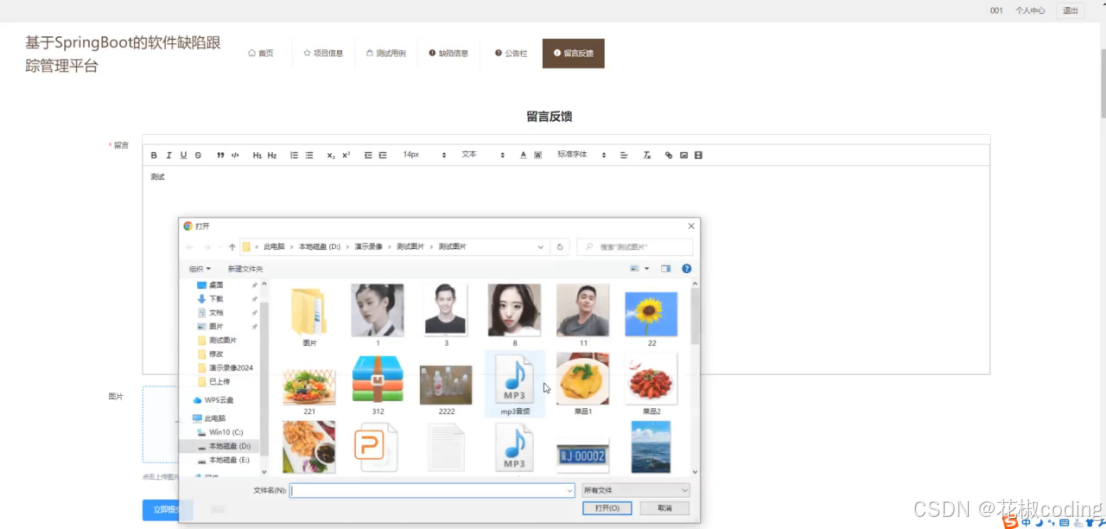This screenshot has height=529, width=1106.
Task: Open text alignment options in editor
Action: (624, 155)
